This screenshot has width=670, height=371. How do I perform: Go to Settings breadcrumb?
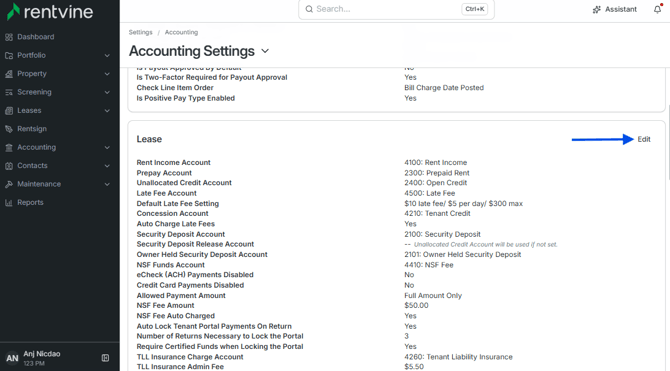[141, 32]
